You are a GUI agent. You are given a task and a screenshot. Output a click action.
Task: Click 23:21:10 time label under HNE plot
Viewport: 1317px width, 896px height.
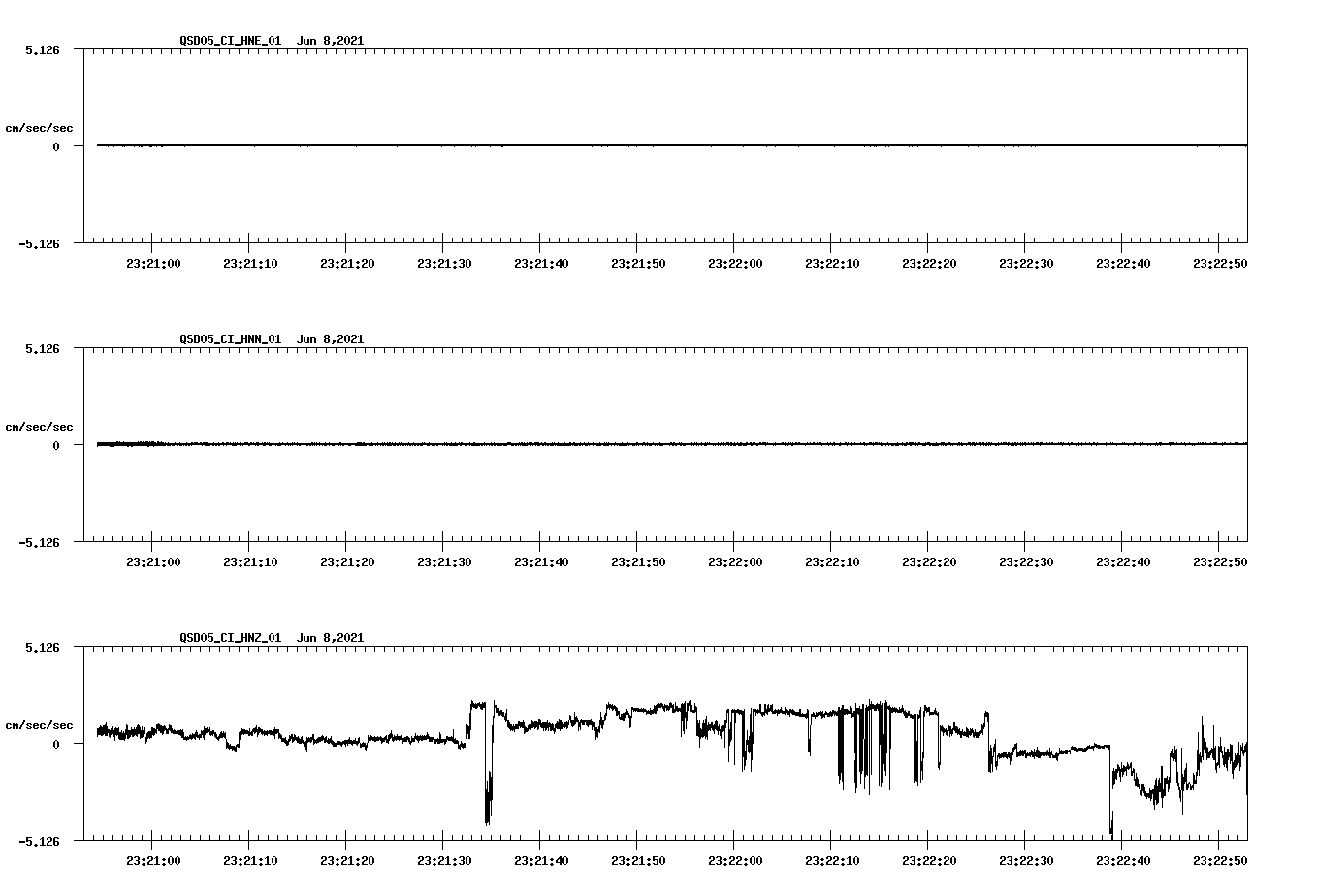(250, 263)
